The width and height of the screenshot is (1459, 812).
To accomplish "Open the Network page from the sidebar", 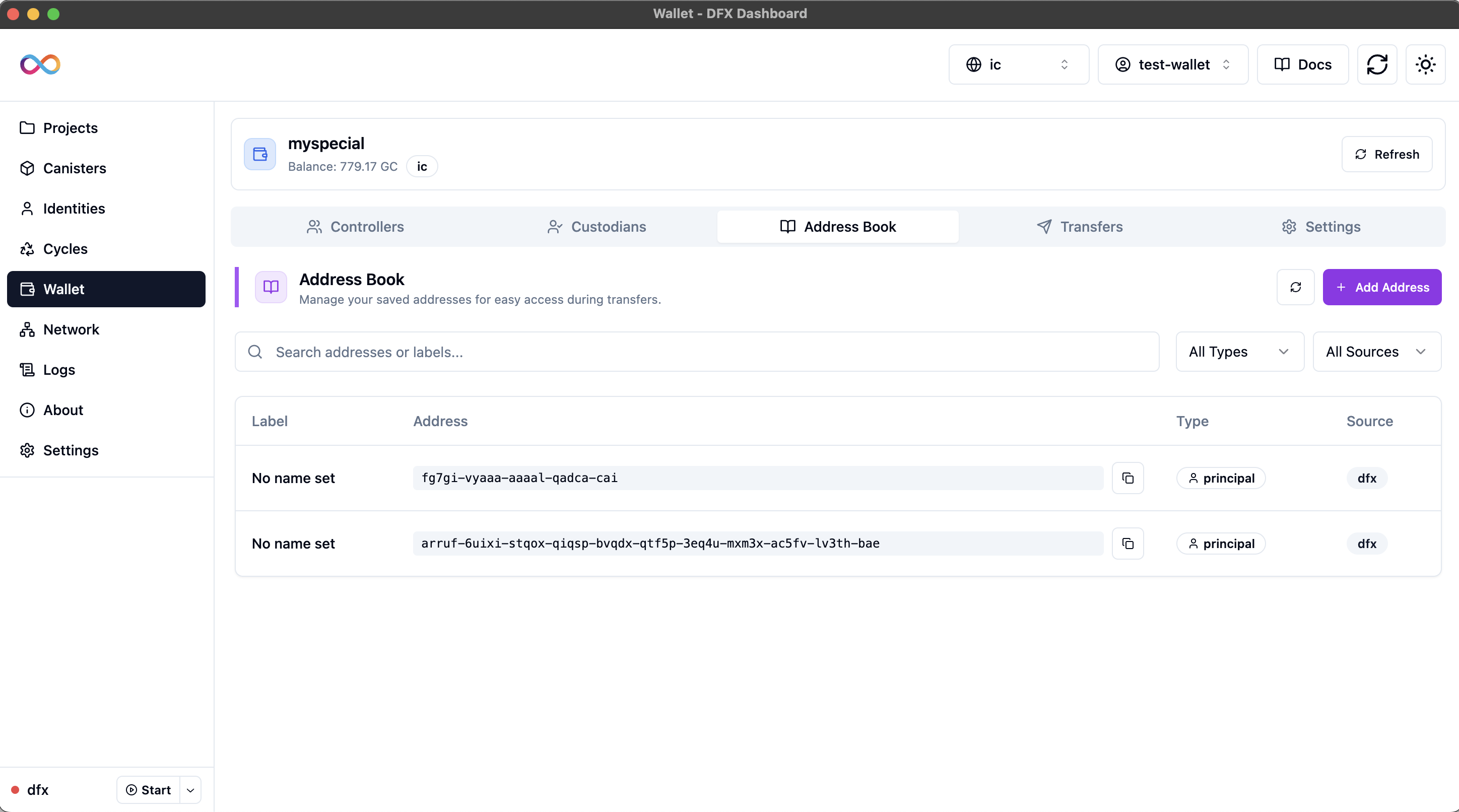I will [71, 329].
